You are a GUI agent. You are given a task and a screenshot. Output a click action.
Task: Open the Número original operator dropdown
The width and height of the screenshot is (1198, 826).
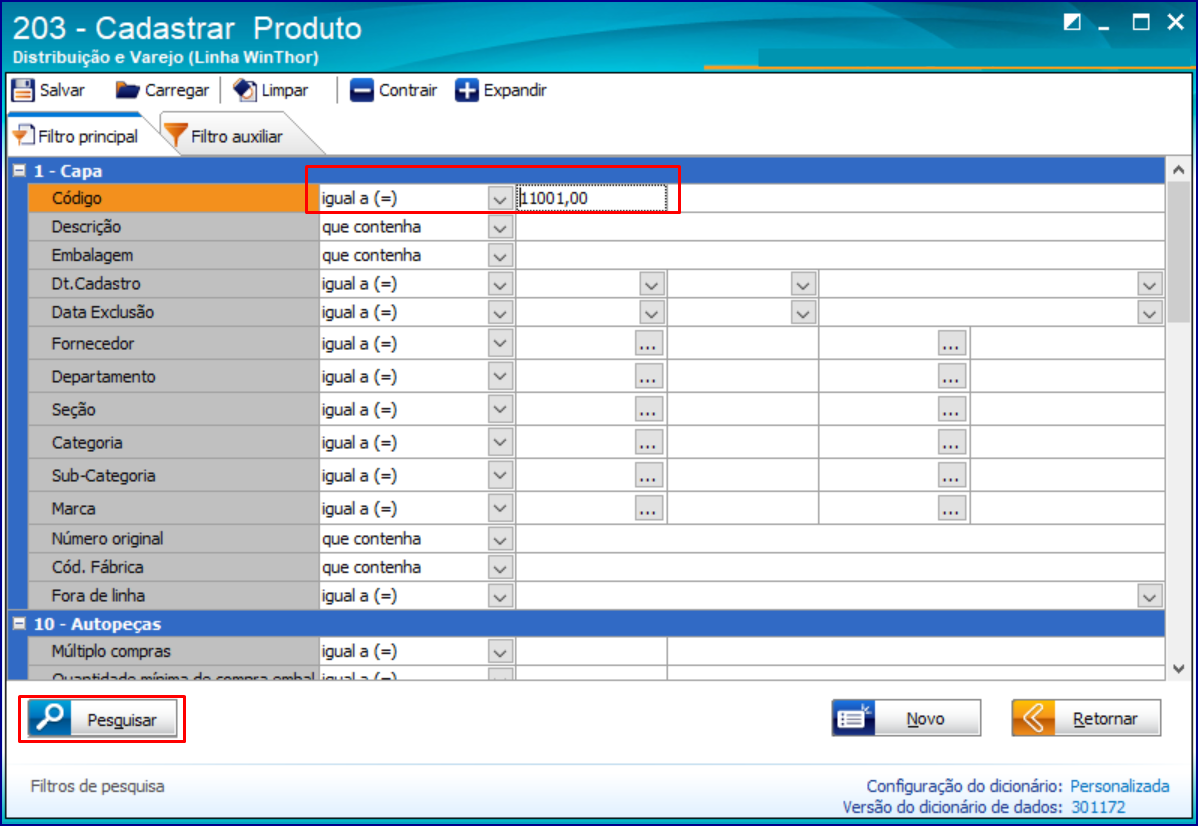point(500,539)
